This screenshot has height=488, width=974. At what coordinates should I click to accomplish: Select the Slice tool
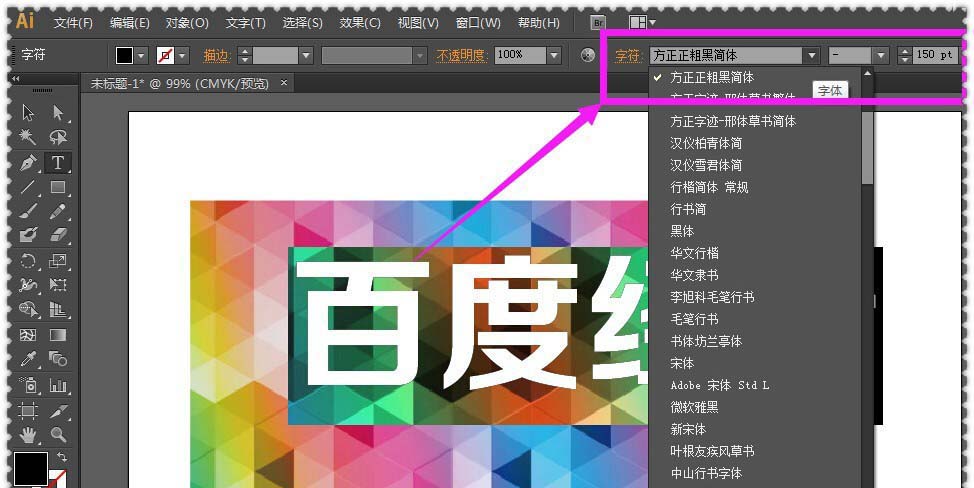pos(58,410)
